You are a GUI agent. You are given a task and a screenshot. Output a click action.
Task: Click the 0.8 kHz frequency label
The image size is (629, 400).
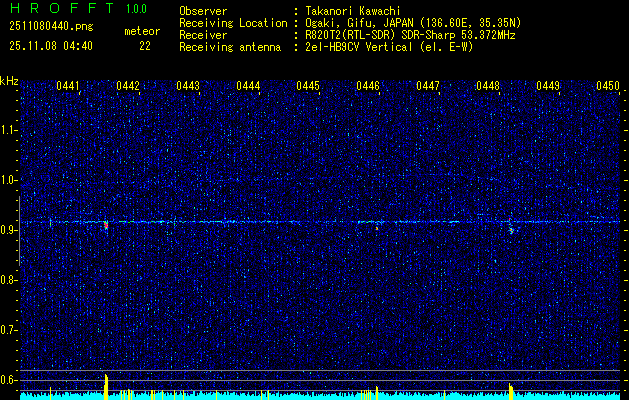[x=9, y=280]
